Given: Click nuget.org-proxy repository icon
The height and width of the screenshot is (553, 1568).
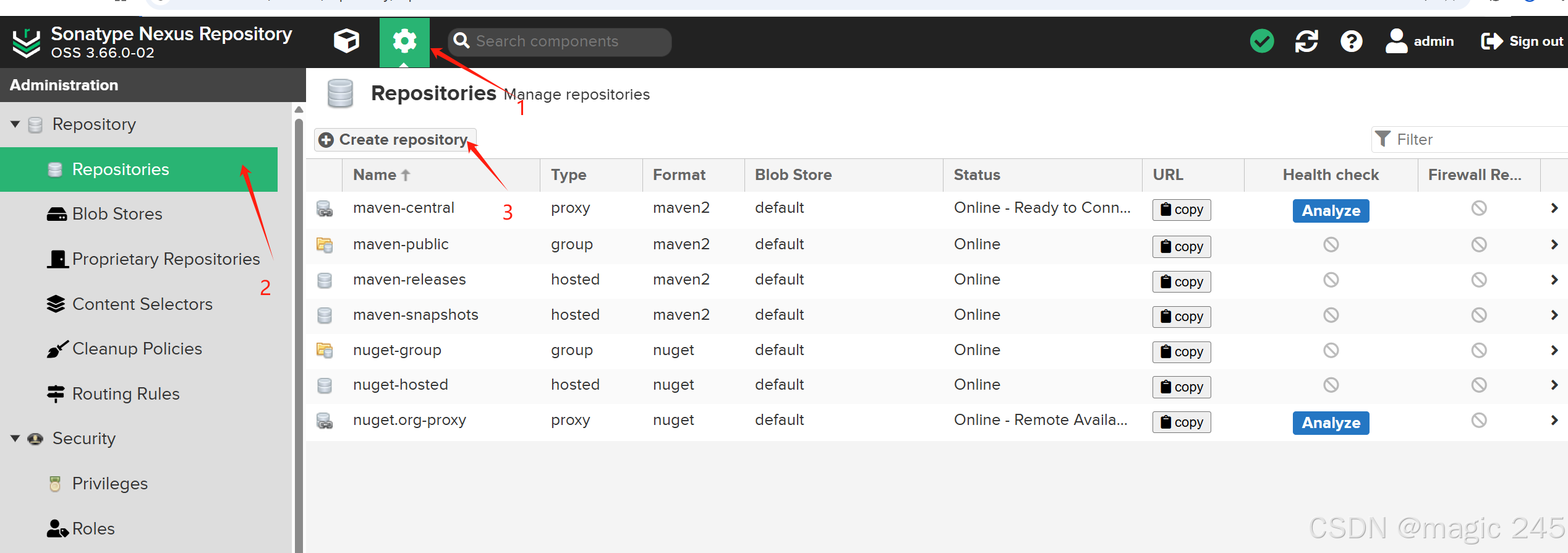Looking at the screenshot, I should tap(325, 421).
